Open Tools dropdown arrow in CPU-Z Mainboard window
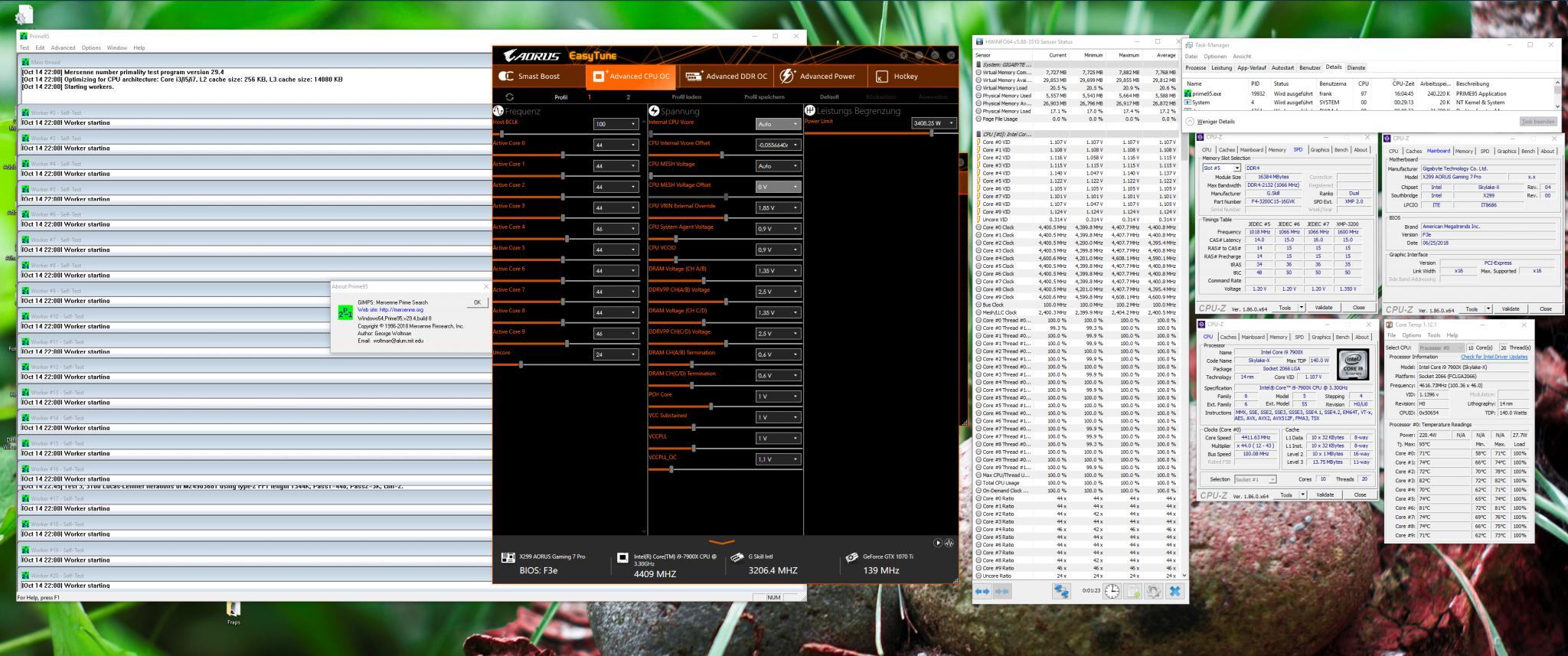The height and width of the screenshot is (656, 1568). coord(1488,308)
